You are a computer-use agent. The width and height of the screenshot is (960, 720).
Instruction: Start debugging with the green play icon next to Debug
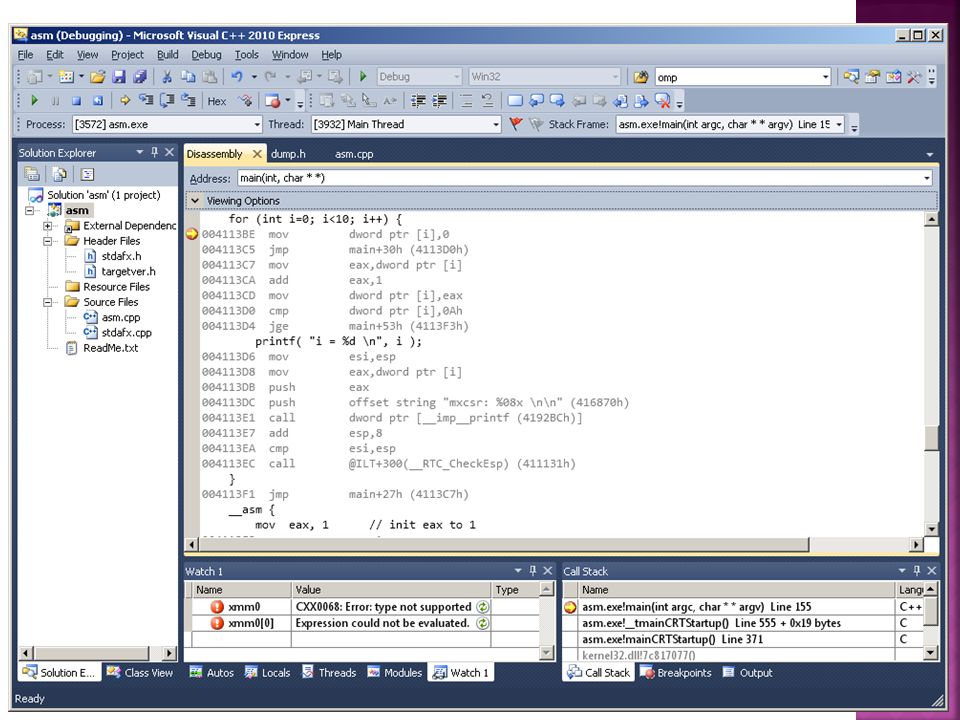tap(362, 77)
